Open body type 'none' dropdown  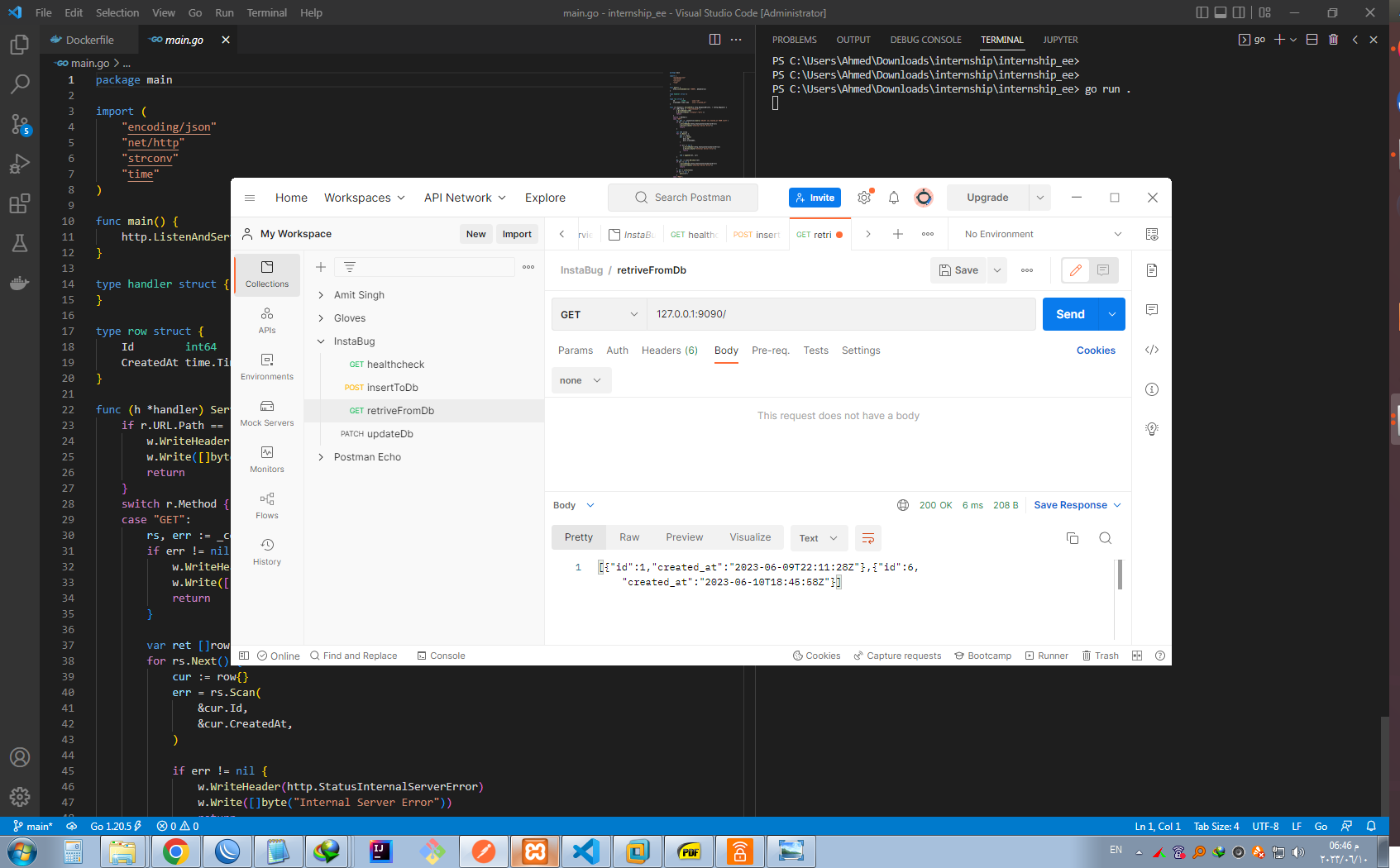[581, 380]
